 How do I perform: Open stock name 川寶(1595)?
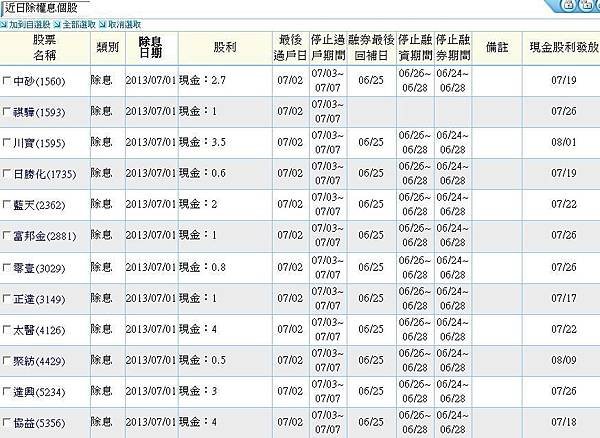click(x=39, y=143)
